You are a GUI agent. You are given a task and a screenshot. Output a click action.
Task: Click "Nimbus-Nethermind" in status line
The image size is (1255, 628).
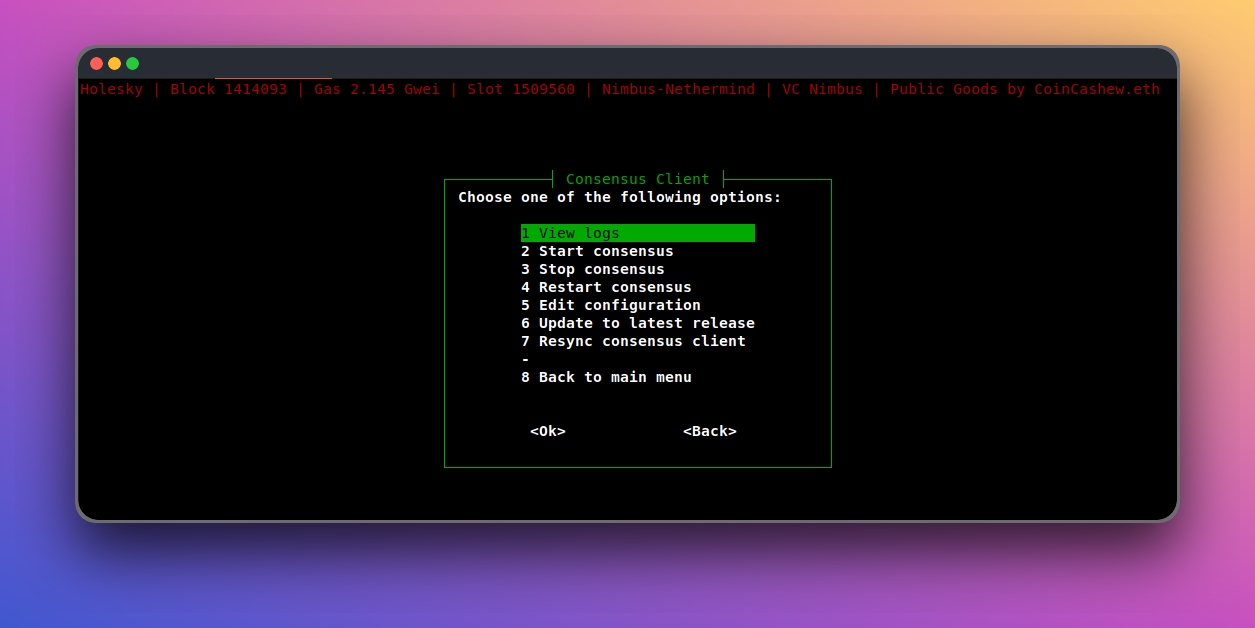[x=678, y=89]
